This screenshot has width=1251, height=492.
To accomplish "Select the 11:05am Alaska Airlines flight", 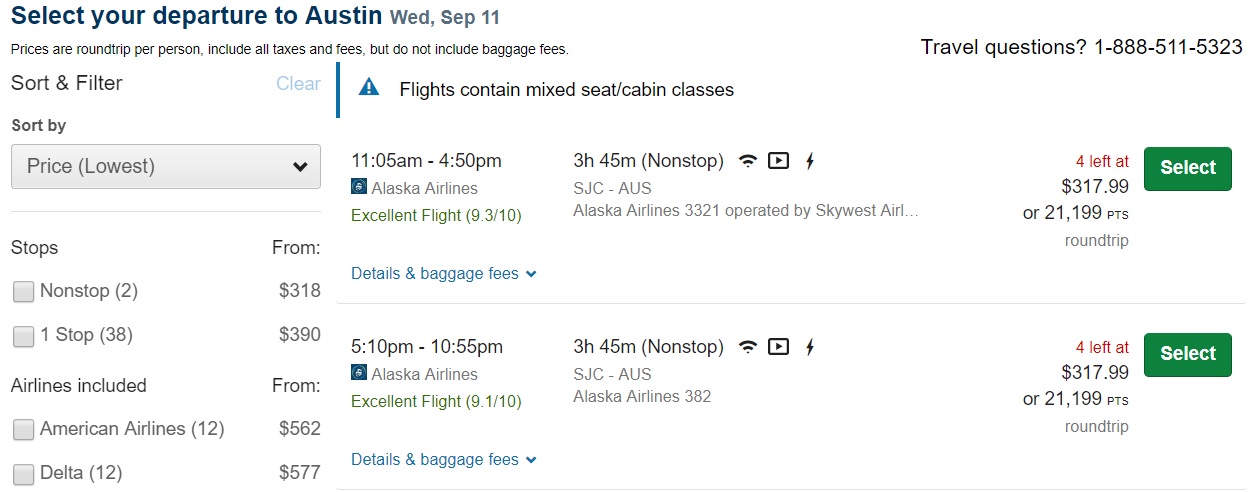I will pos(1187,168).
